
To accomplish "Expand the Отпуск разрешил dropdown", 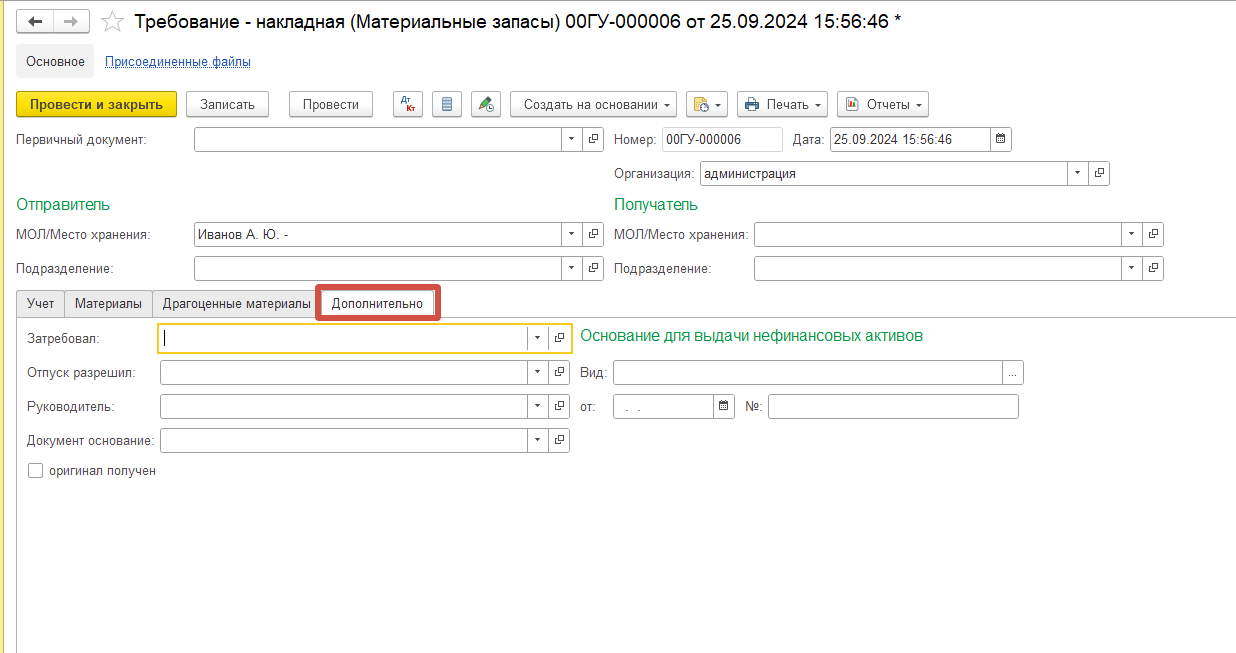I will 538,373.
